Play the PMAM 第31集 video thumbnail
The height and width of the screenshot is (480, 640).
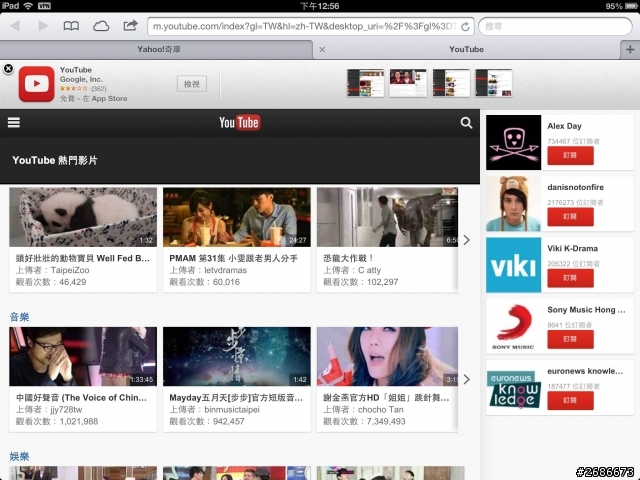(x=237, y=217)
